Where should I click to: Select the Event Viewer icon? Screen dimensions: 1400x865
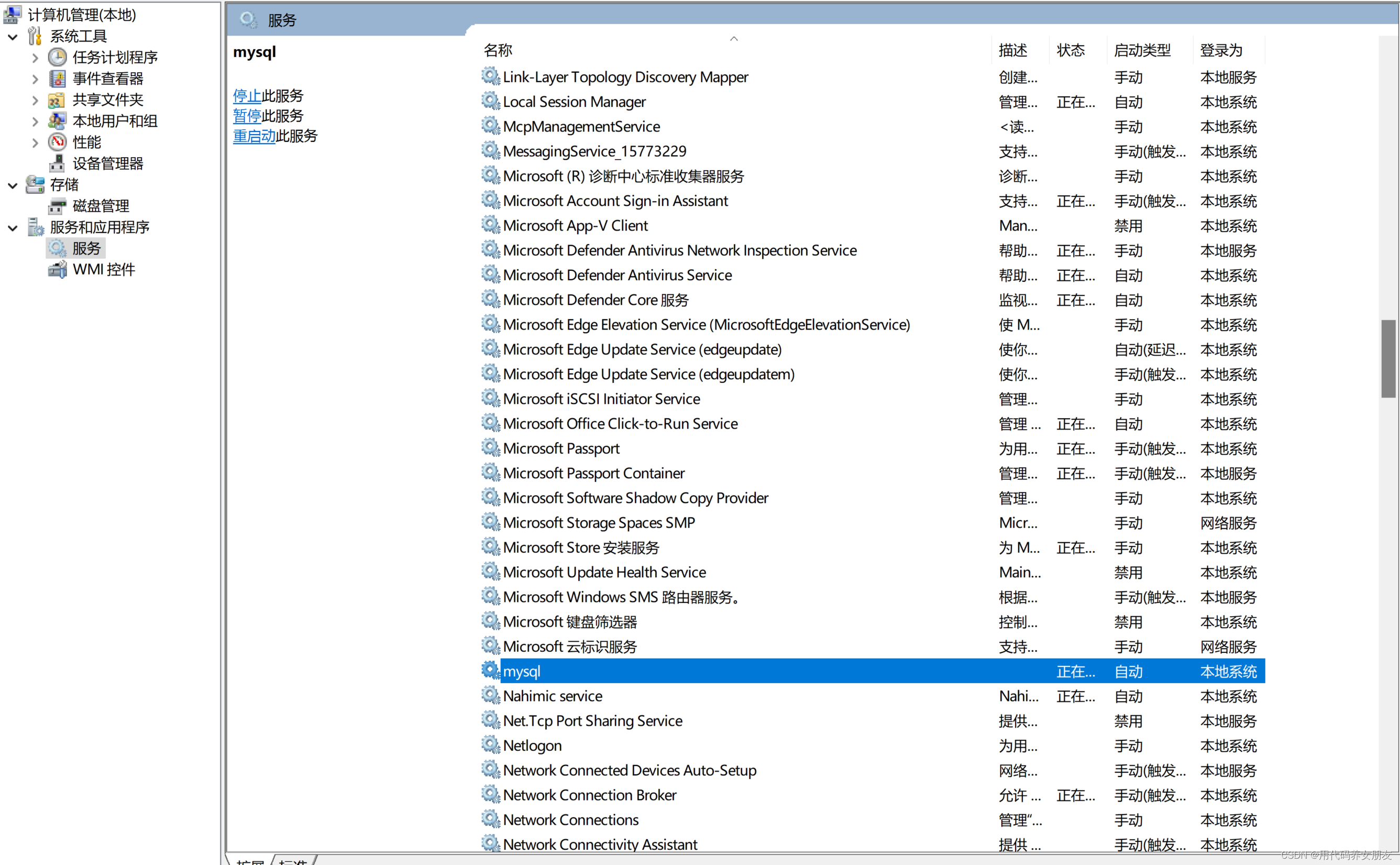pyautogui.click(x=57, y=79)
